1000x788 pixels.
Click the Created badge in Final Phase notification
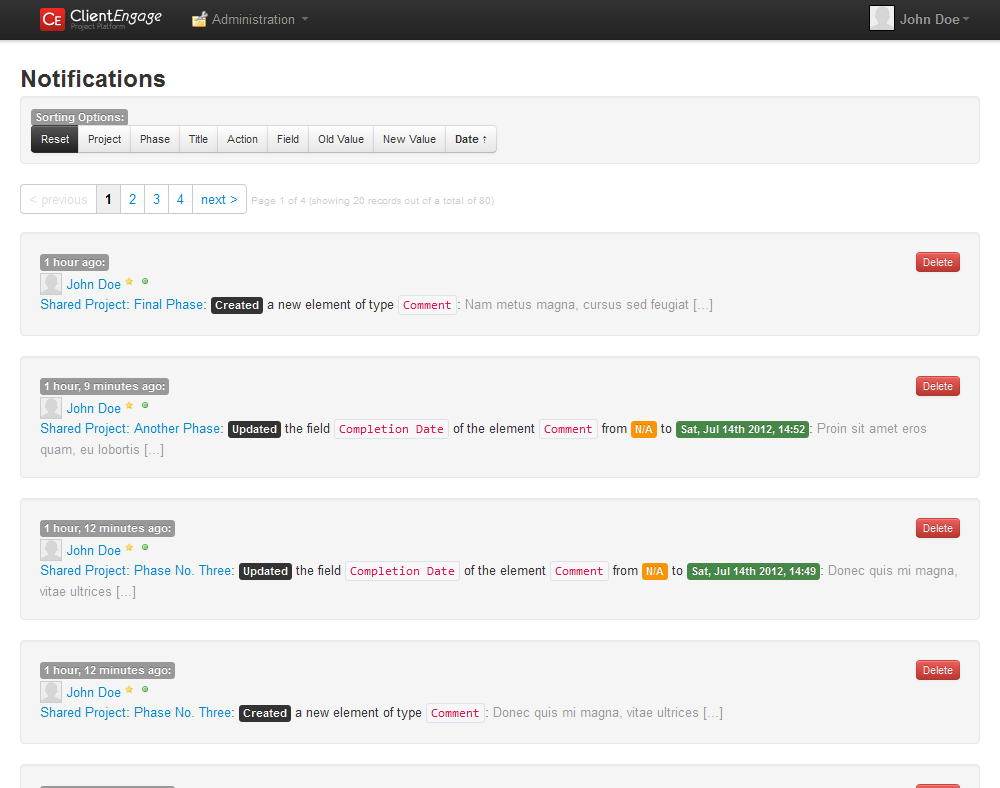(237, 305)
